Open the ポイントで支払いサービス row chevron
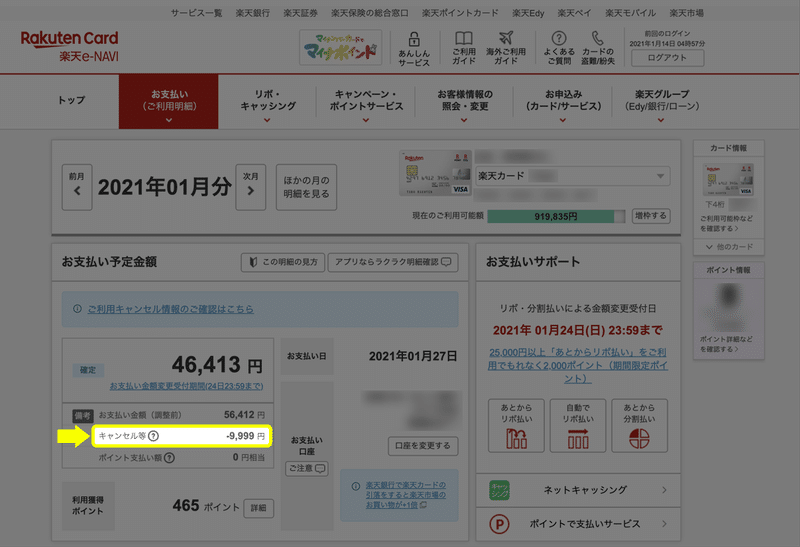 664,524
